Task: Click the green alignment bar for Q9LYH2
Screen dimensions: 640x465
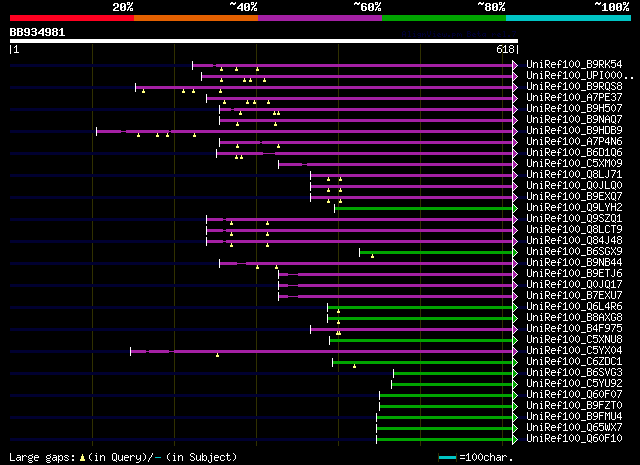Action: [424, 209]
